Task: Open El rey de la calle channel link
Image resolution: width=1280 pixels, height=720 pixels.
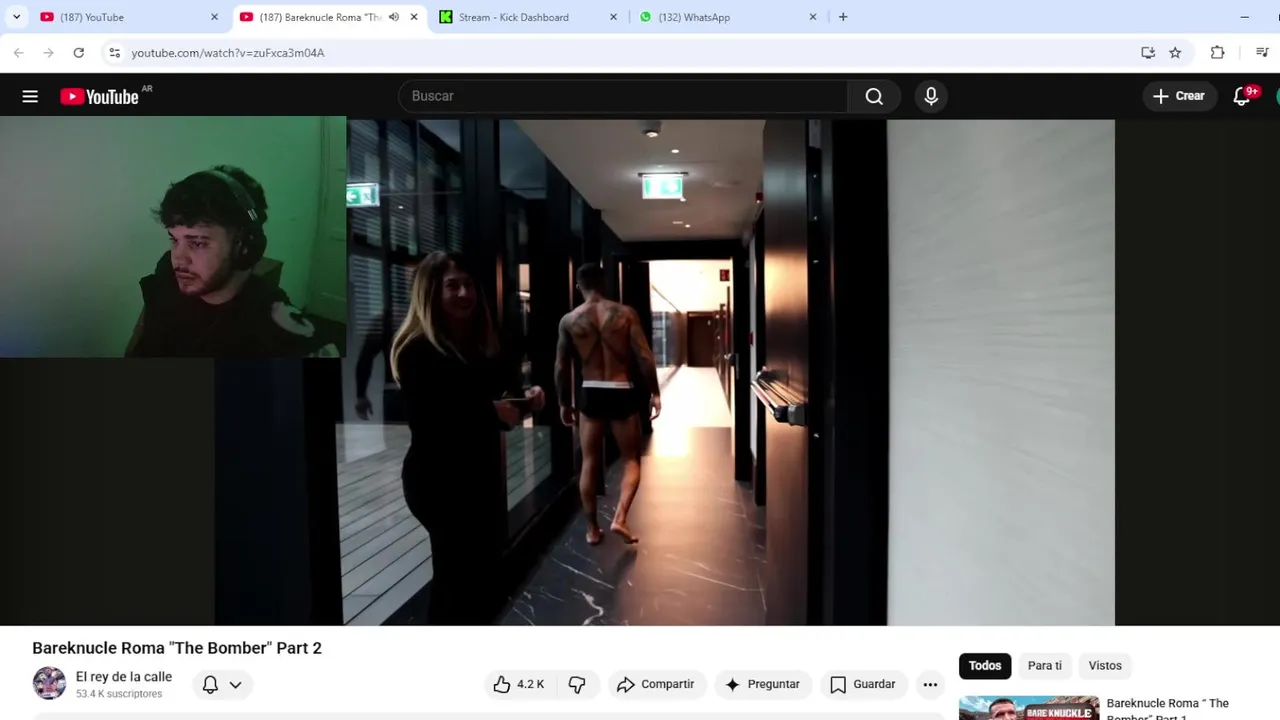Action: (x=124, y=677)
